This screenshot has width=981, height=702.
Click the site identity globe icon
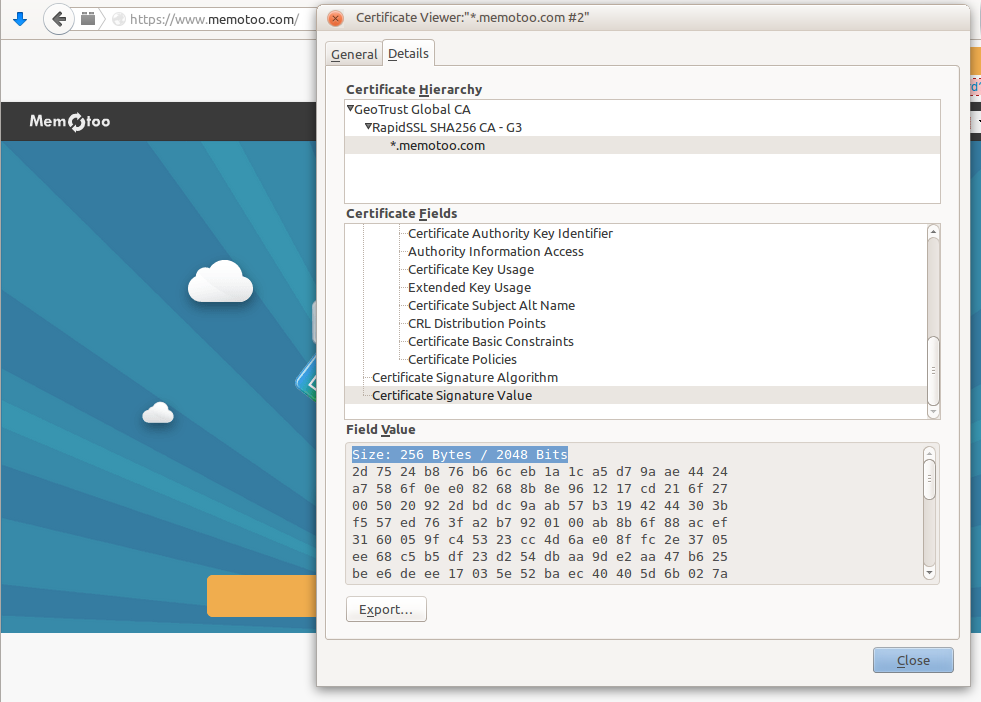119,19
